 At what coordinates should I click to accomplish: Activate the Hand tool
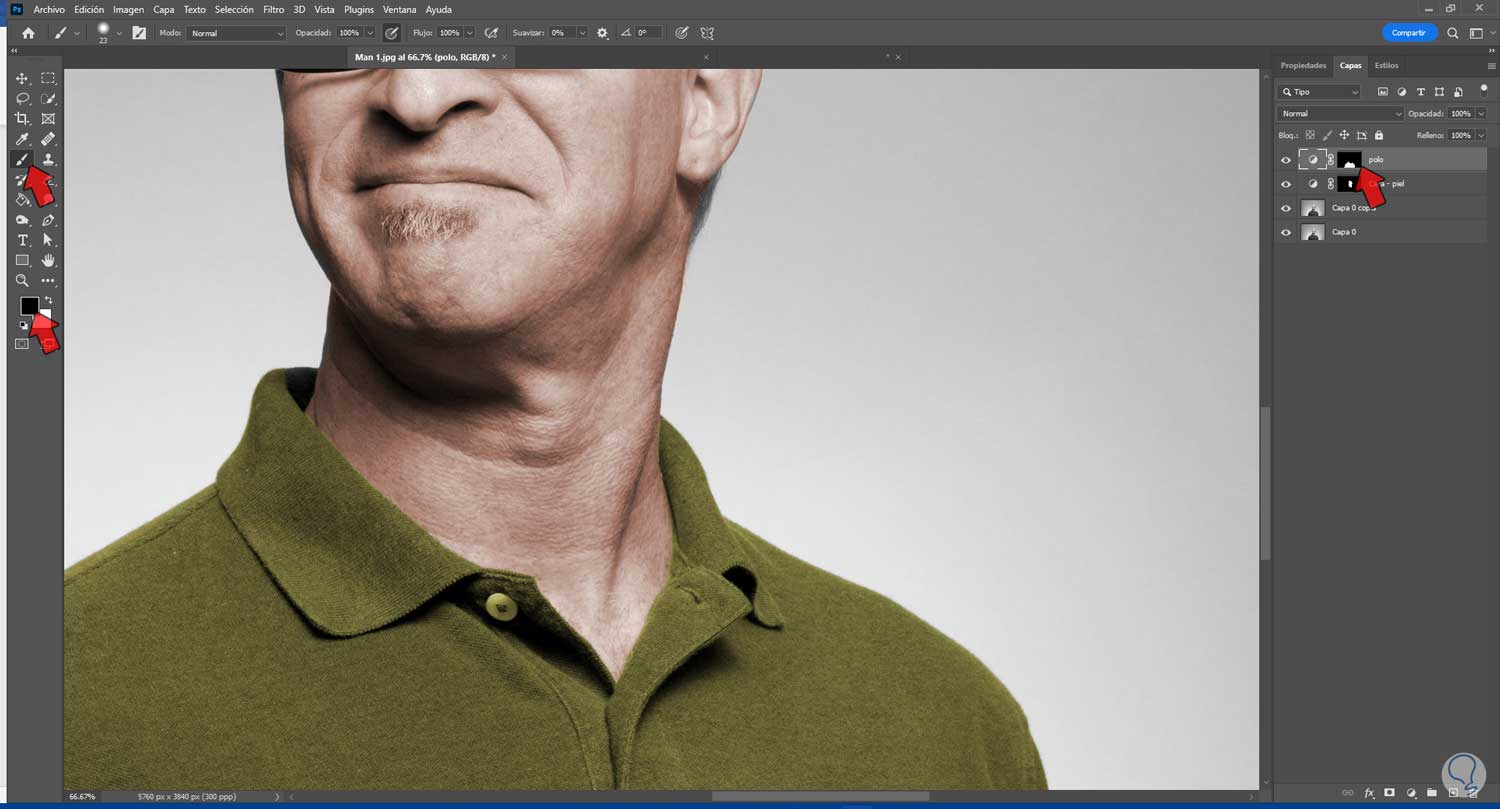tap(47, 260)
